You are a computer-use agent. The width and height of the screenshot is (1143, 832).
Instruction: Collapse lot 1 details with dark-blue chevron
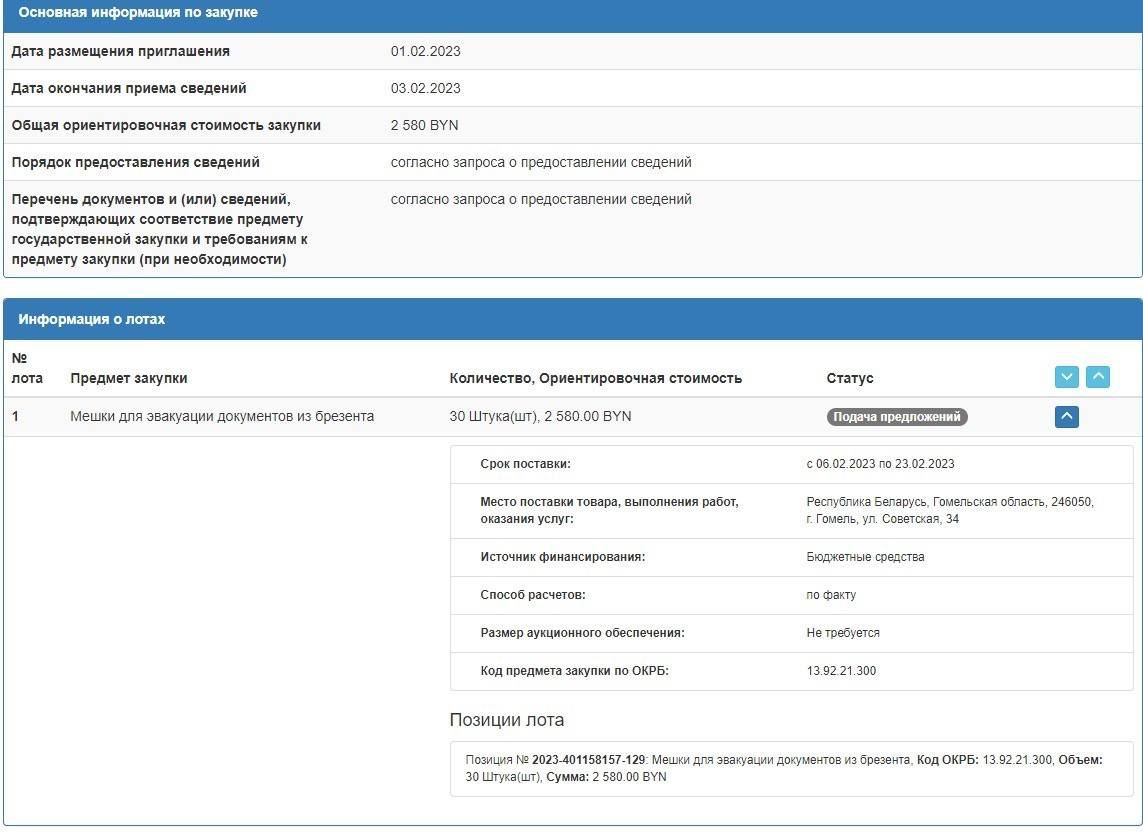pos(1066,416)
